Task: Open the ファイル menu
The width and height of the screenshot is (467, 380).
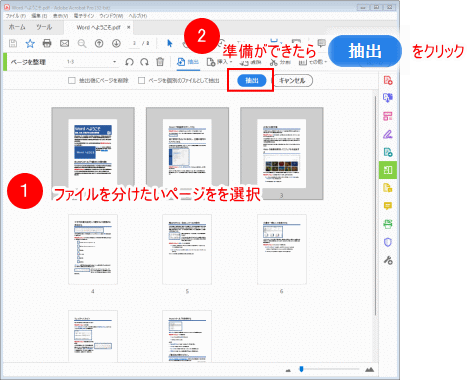Action: (x=16, y=16)
